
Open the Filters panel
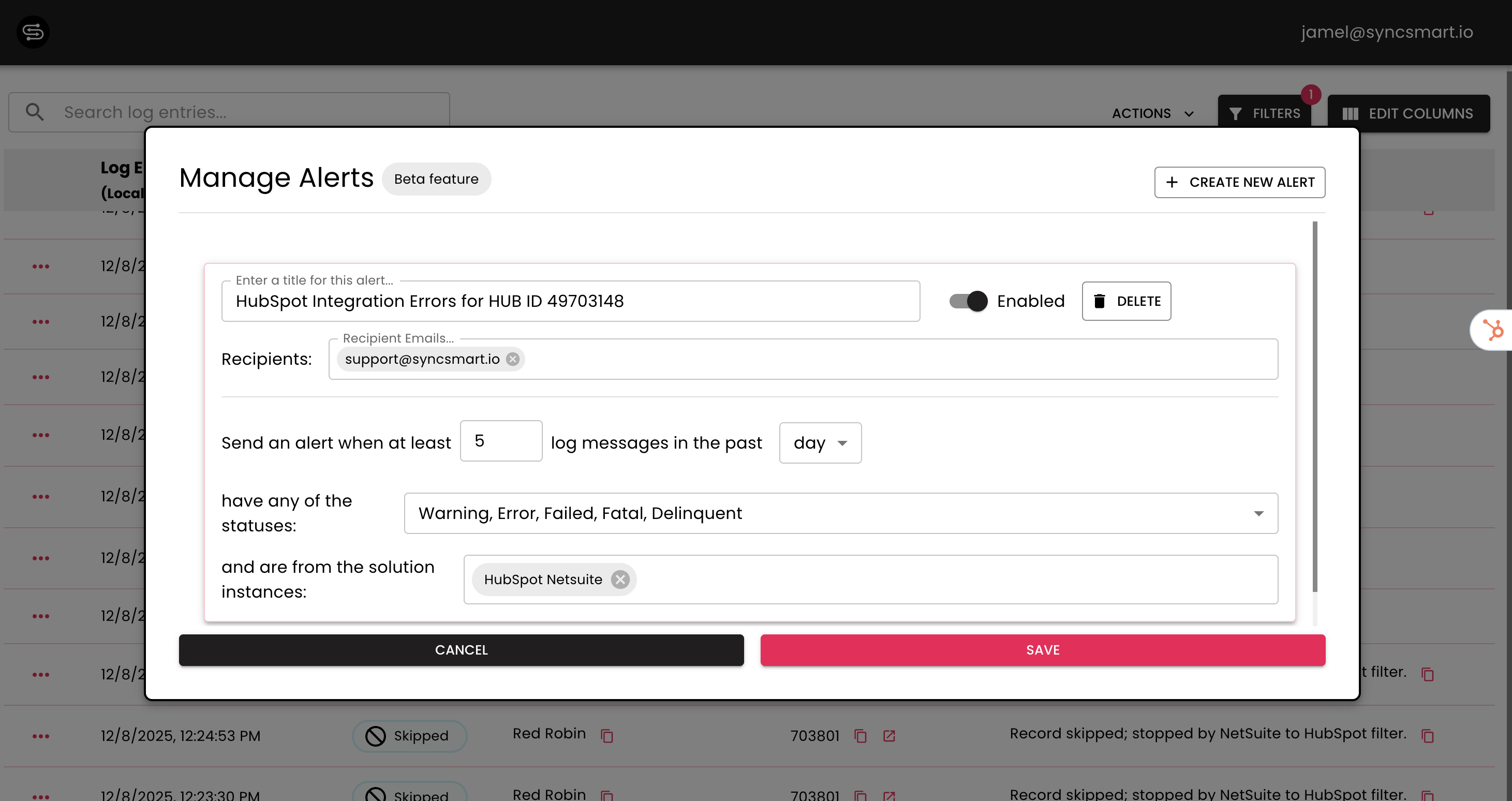(1264, 113)
